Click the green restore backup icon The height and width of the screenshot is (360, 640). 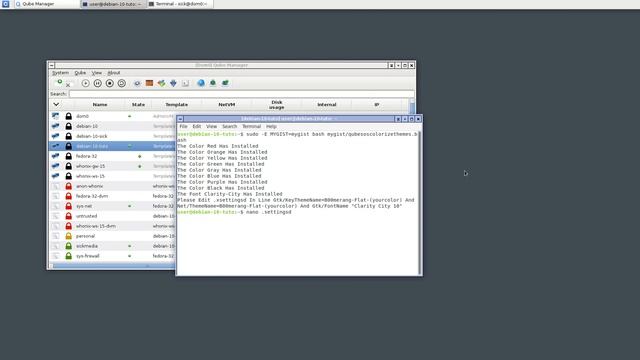point(225,83)
